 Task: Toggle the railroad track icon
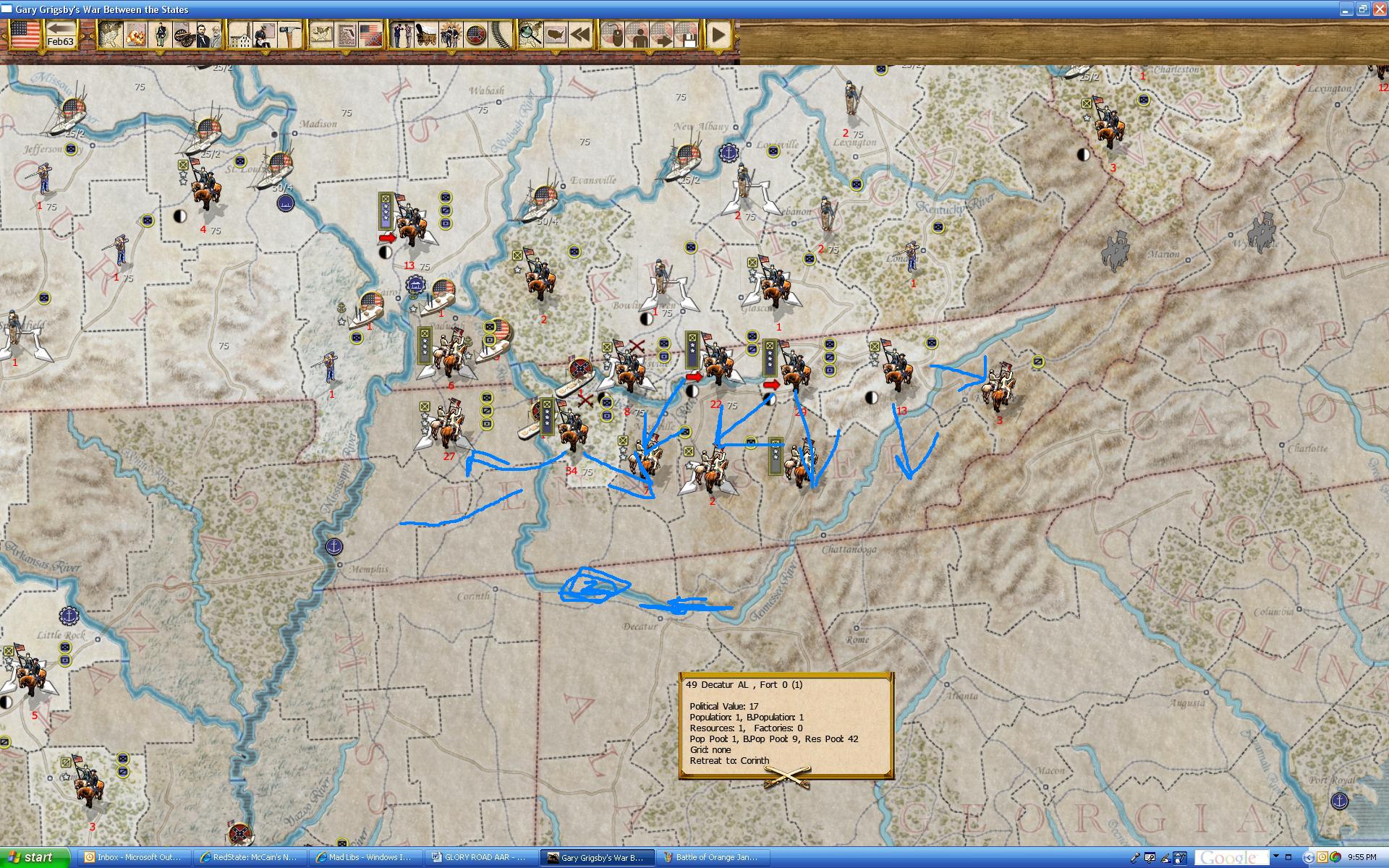pyautogui.click(x=501, y=34)
